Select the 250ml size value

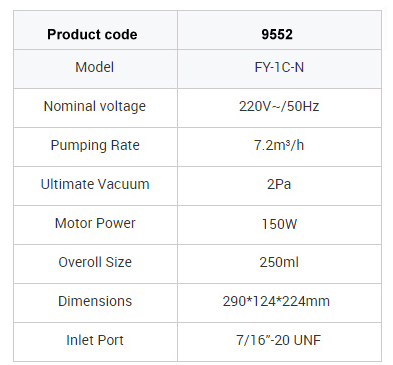(279, 262)
